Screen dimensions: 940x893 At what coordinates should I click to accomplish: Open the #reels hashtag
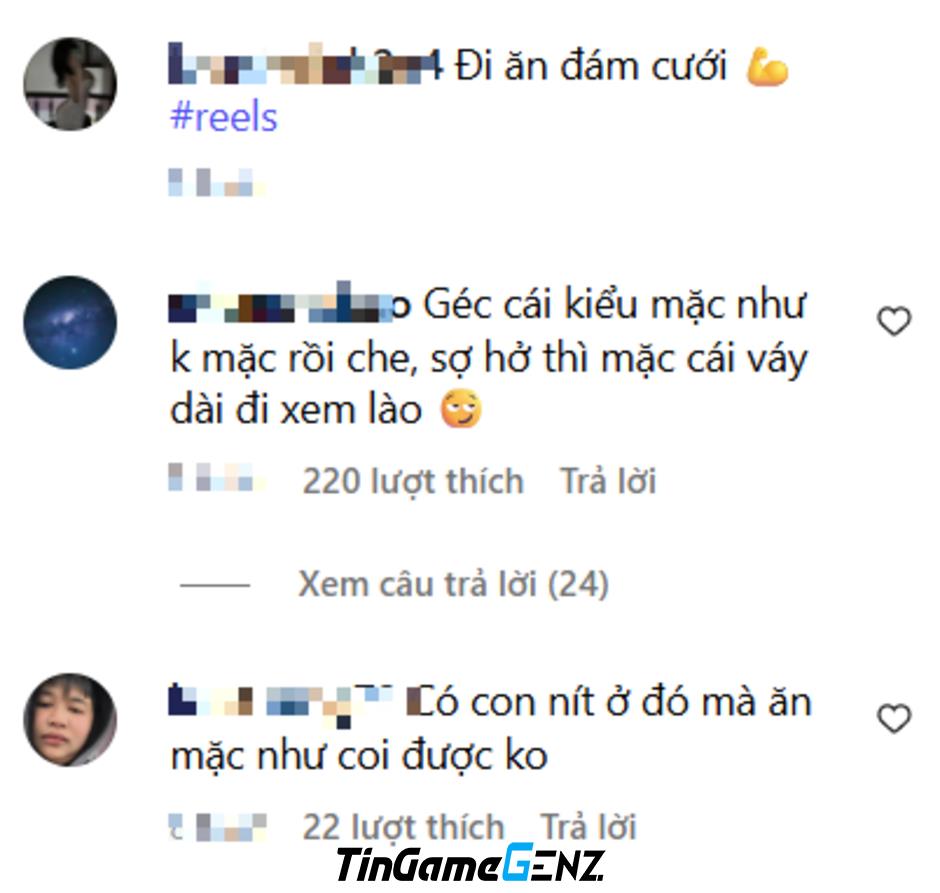tap(224, 116)
